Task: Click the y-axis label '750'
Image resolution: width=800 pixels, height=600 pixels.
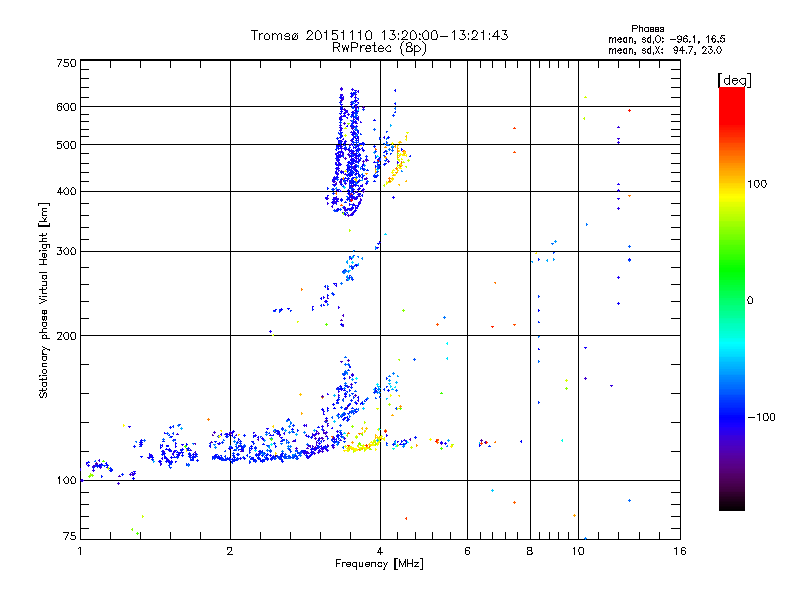Action: 66,63
